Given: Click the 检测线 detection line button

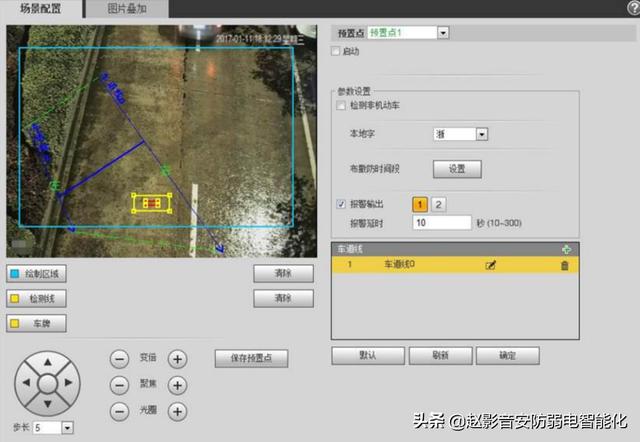Looking at the screenshot, I should click(x=36, y=299).
